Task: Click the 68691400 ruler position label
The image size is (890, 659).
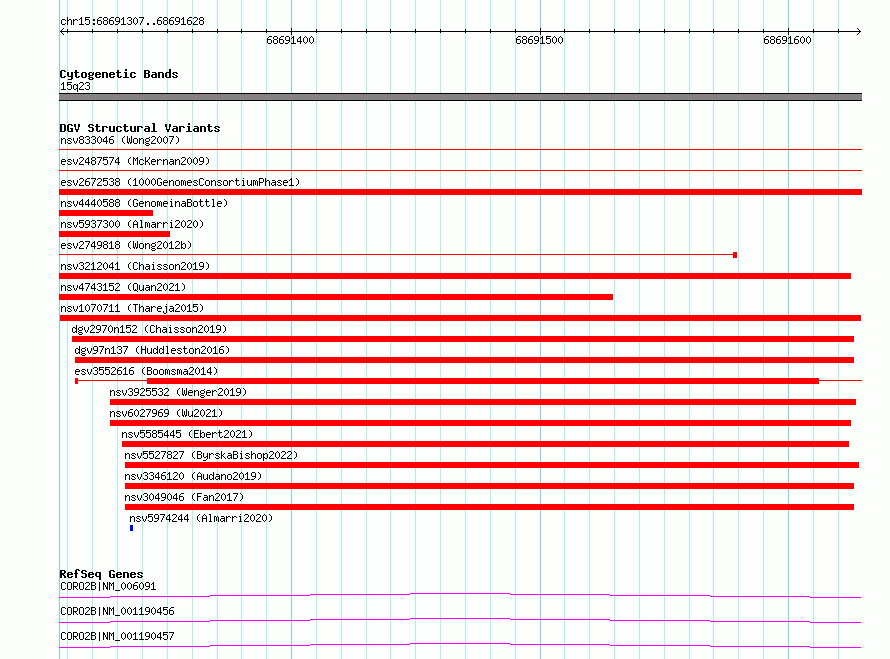Action: point(290,40)
